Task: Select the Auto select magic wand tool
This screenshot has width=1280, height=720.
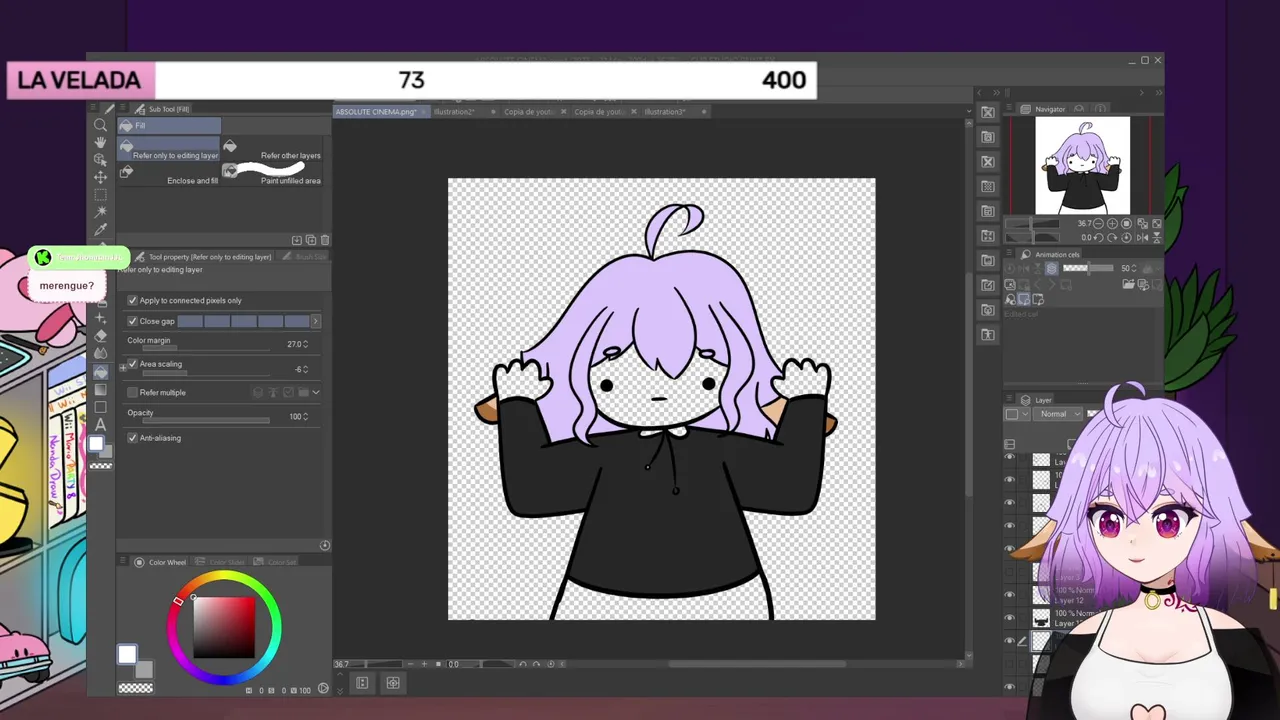Action: point(100,212)
